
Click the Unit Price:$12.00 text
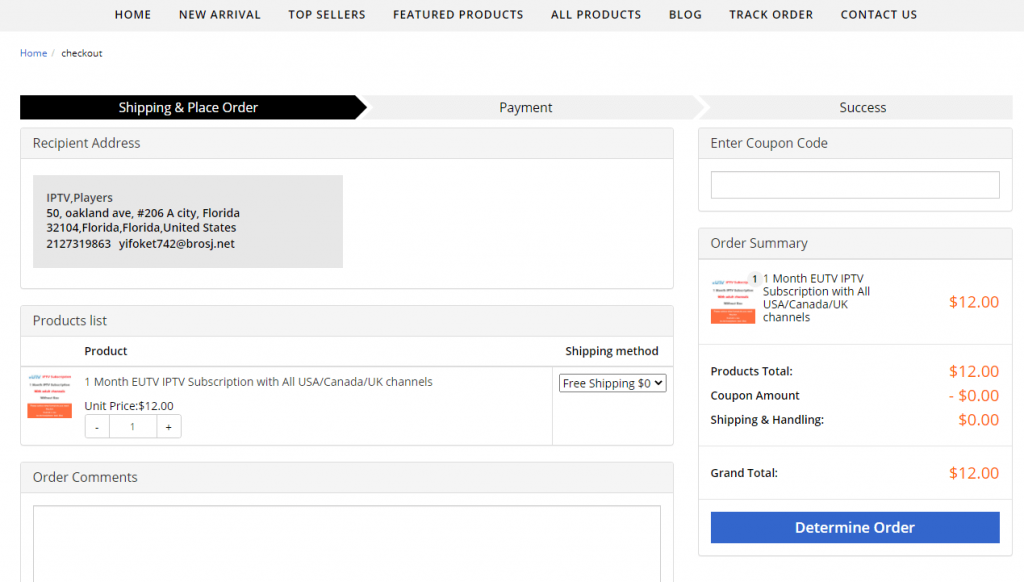click(129, 406)
